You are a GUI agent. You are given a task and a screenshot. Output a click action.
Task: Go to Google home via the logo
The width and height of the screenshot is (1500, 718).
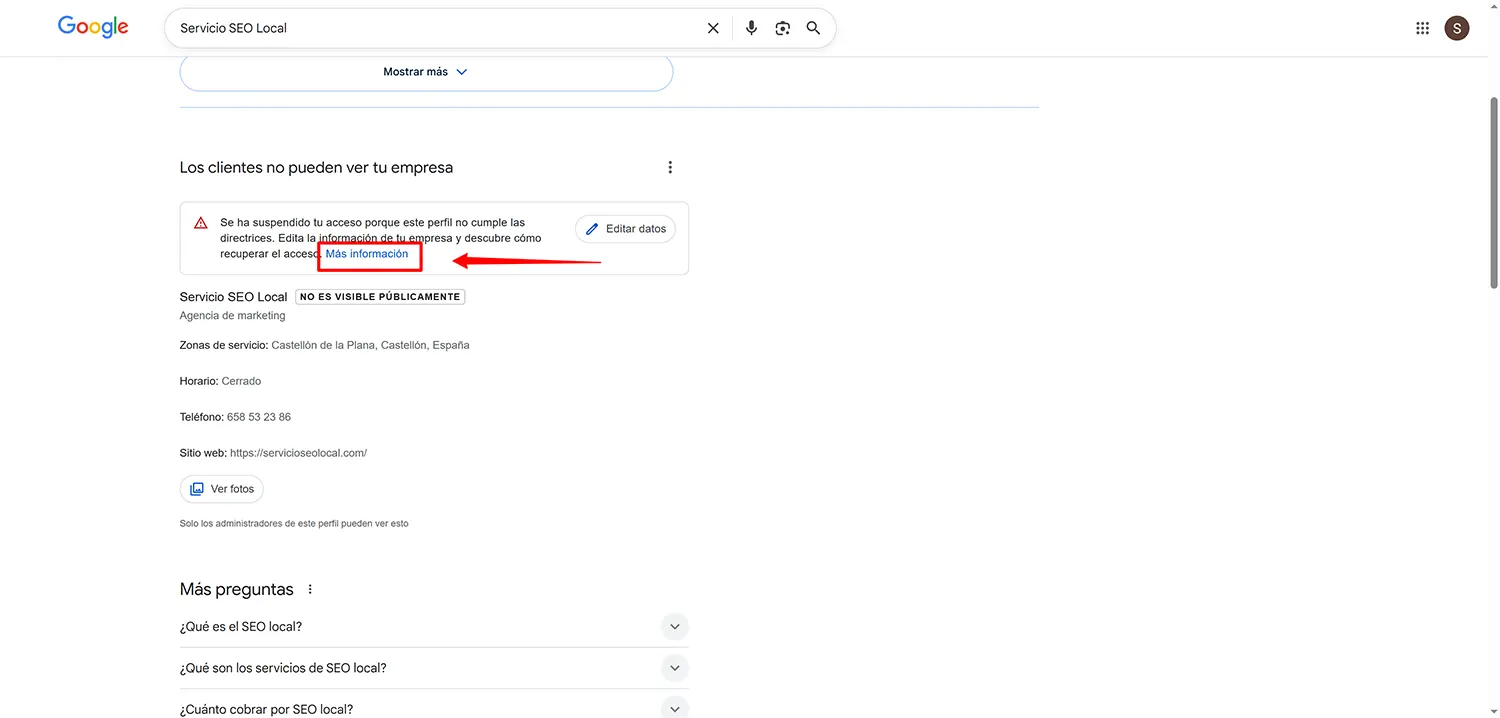pyautogui.click(x=93, y=27)
